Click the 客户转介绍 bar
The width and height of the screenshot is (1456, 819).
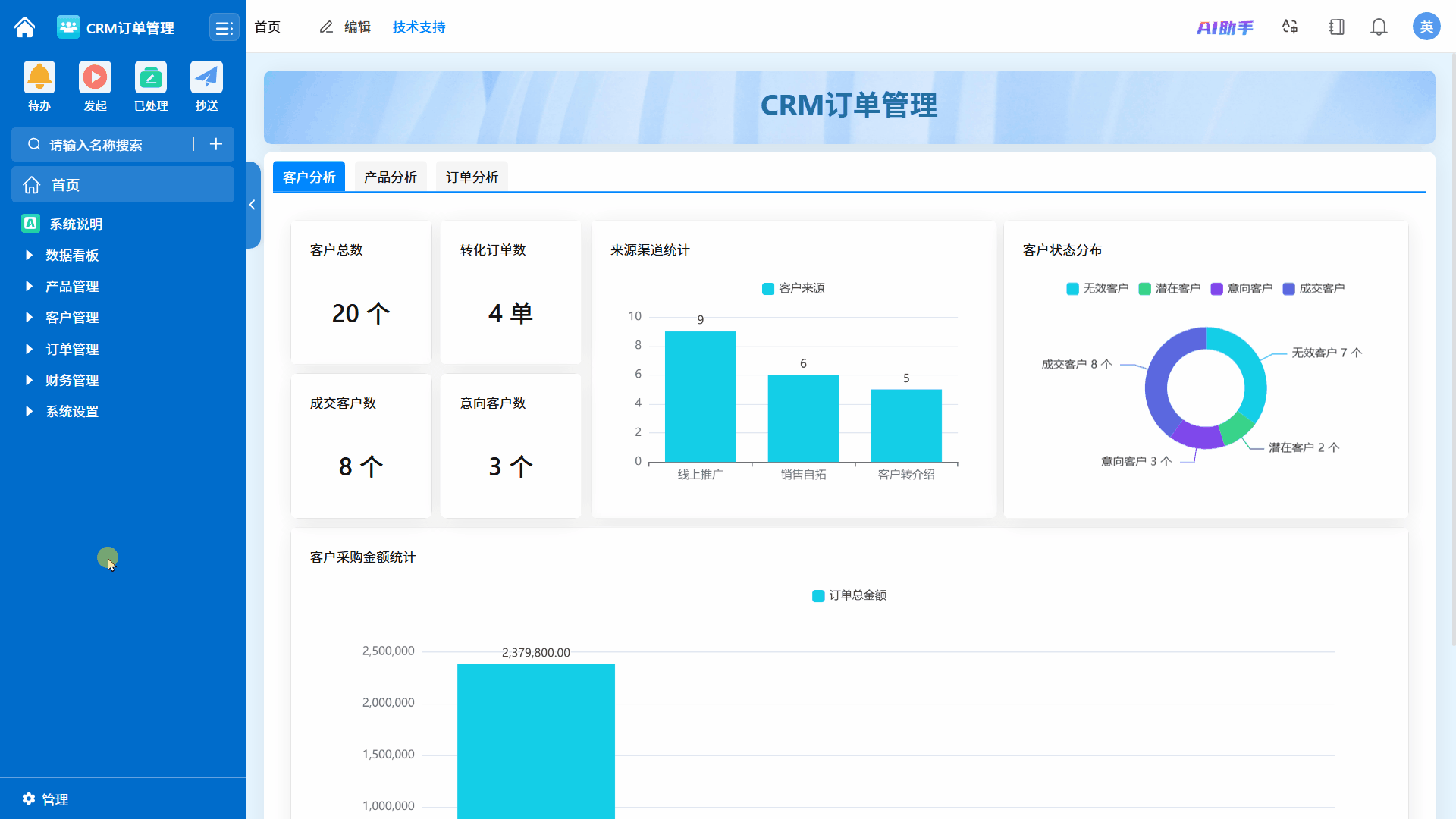coord(906,425)
